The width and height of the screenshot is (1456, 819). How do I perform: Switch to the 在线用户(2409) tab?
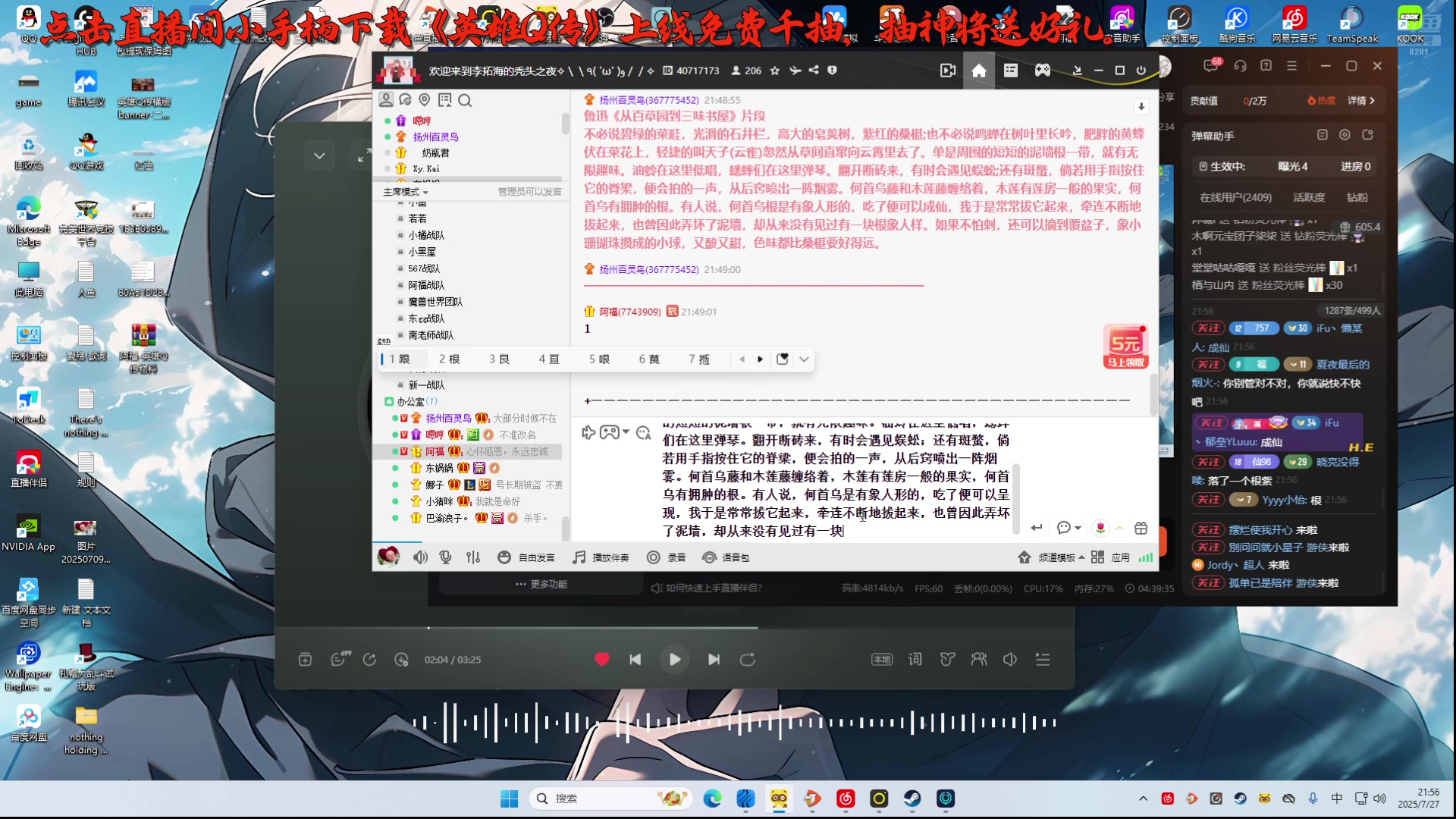pos(1235,197)
